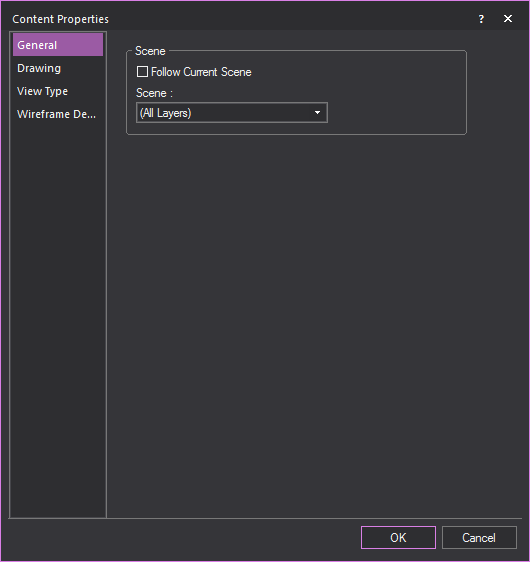Open the help question mark icon

tap(481, 19)
